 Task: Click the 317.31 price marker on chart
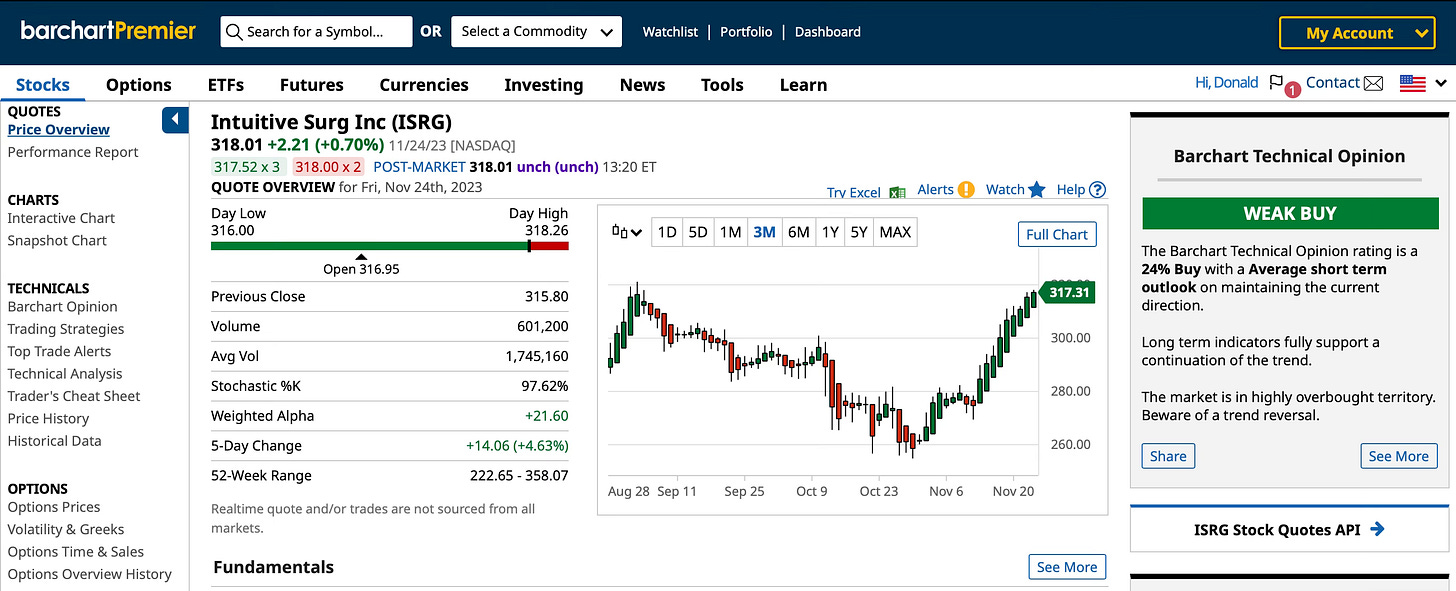pyautogui.click(x=1066, y=293)
